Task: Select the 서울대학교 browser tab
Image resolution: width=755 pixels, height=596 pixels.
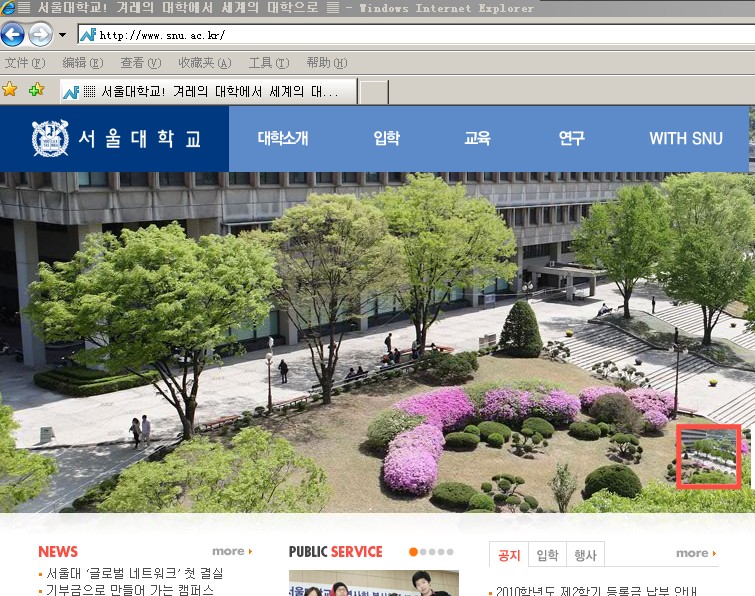Action: pyautogui.click(x=208, y=91)
